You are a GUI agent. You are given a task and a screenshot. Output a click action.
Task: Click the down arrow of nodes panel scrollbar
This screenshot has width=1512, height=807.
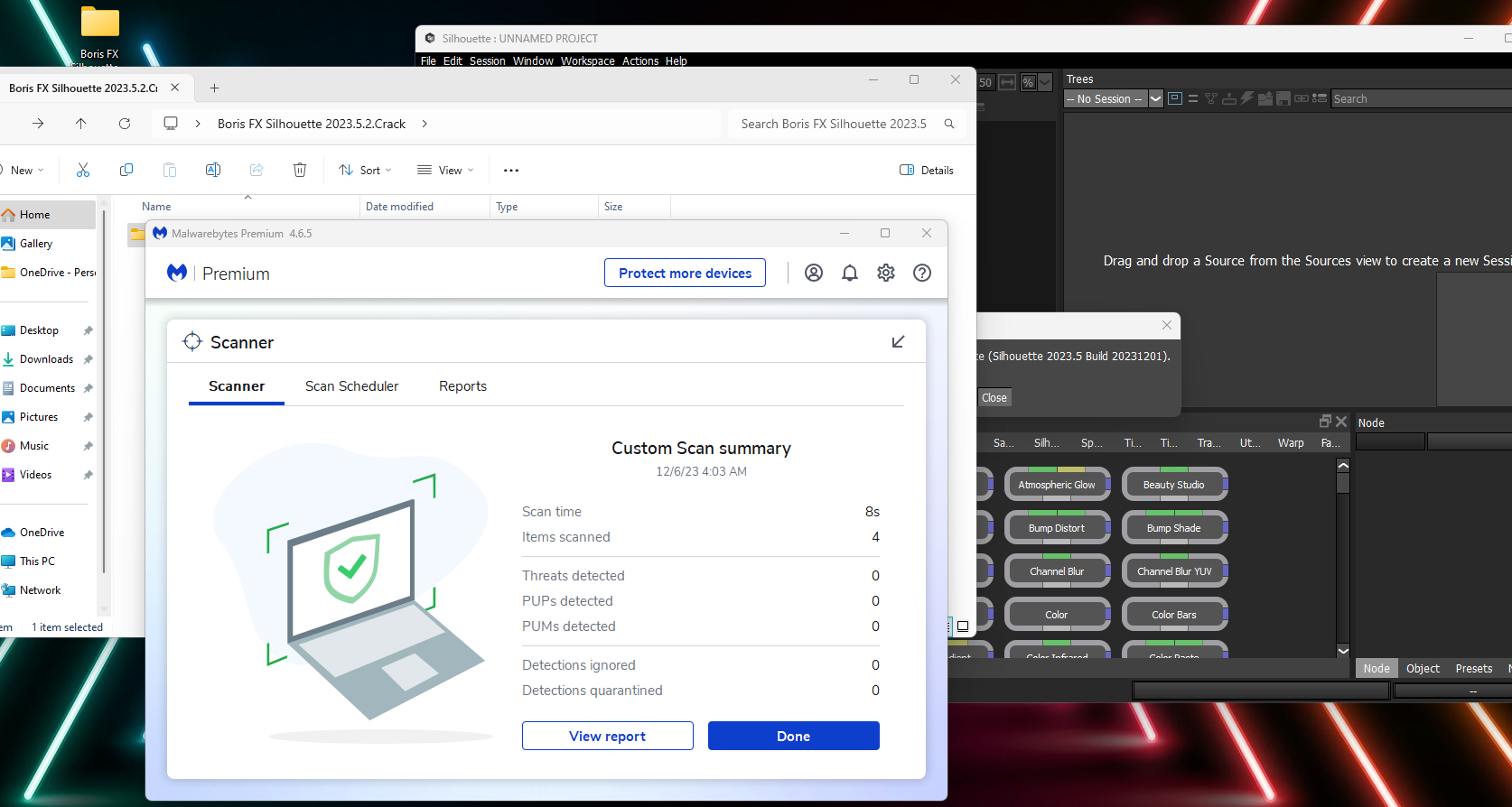1343,650
